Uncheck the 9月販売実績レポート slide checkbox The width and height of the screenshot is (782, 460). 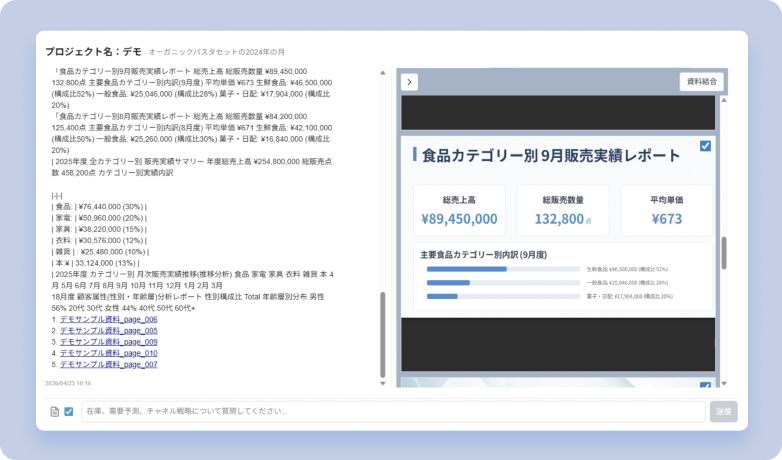pyautogui.click(x=705, y=146)
